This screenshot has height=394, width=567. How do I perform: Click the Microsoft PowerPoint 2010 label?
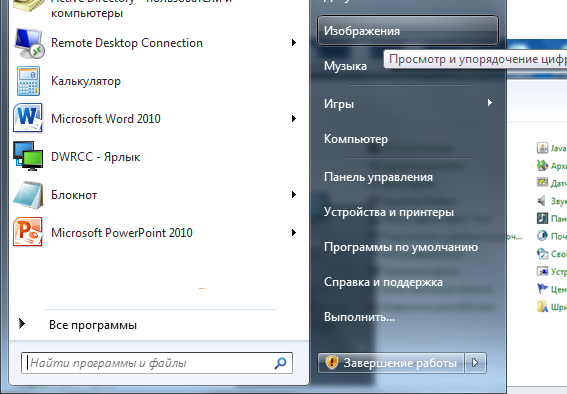(x=122, y=232)
